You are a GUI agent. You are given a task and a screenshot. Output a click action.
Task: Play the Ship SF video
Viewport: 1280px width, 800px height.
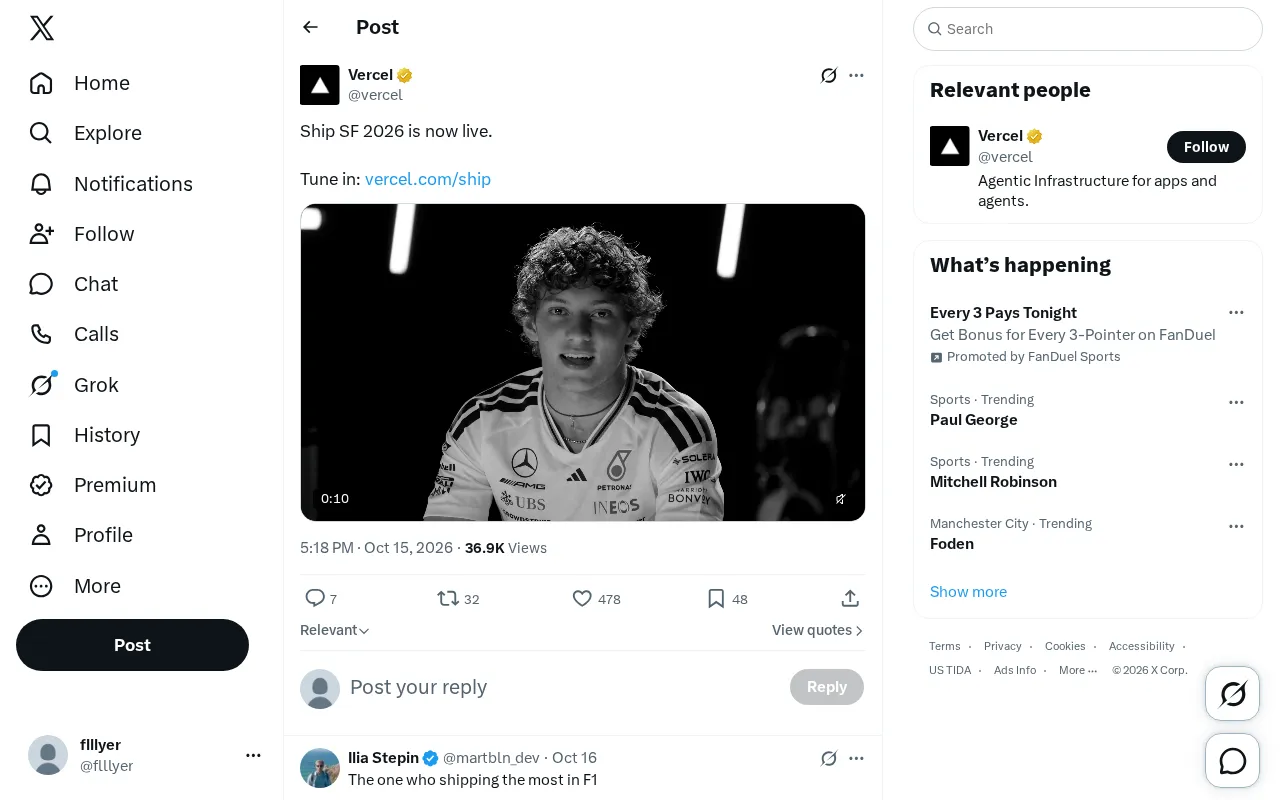(x=583, y=362)
